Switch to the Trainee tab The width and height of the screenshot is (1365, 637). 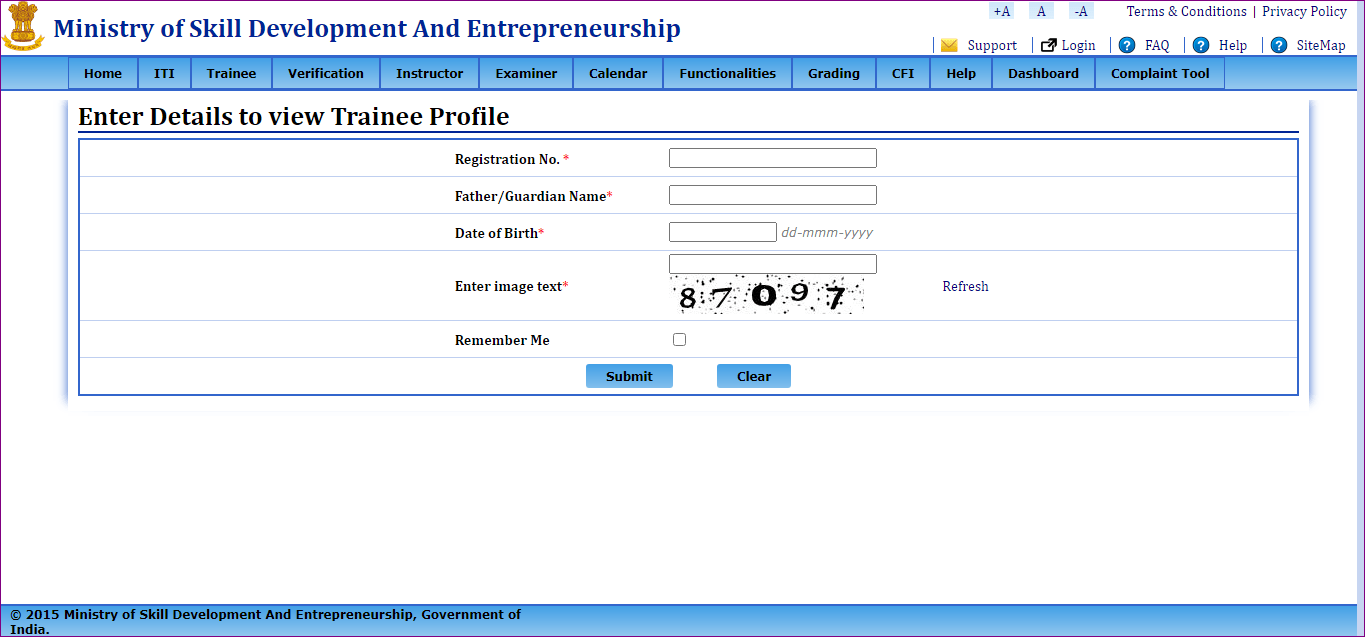[231, 72]
